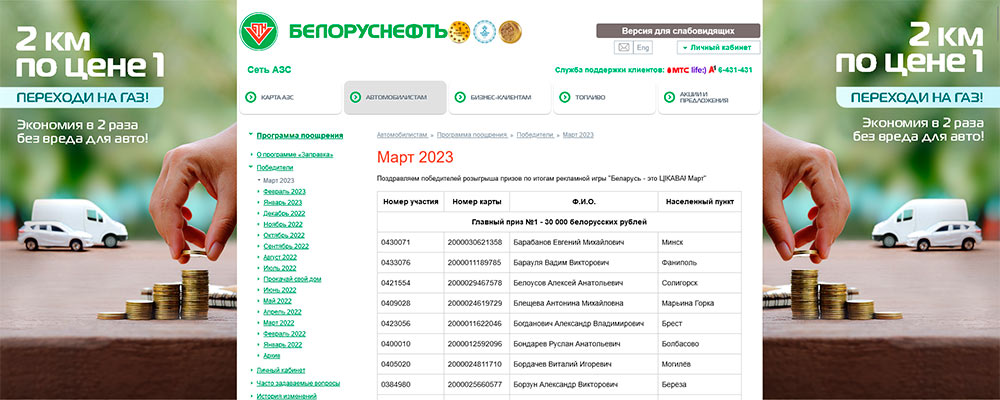Click the БЕЛОРУСНЕФТЬ green wordmark
1000x400 pixels.
[x=368, y=31]
